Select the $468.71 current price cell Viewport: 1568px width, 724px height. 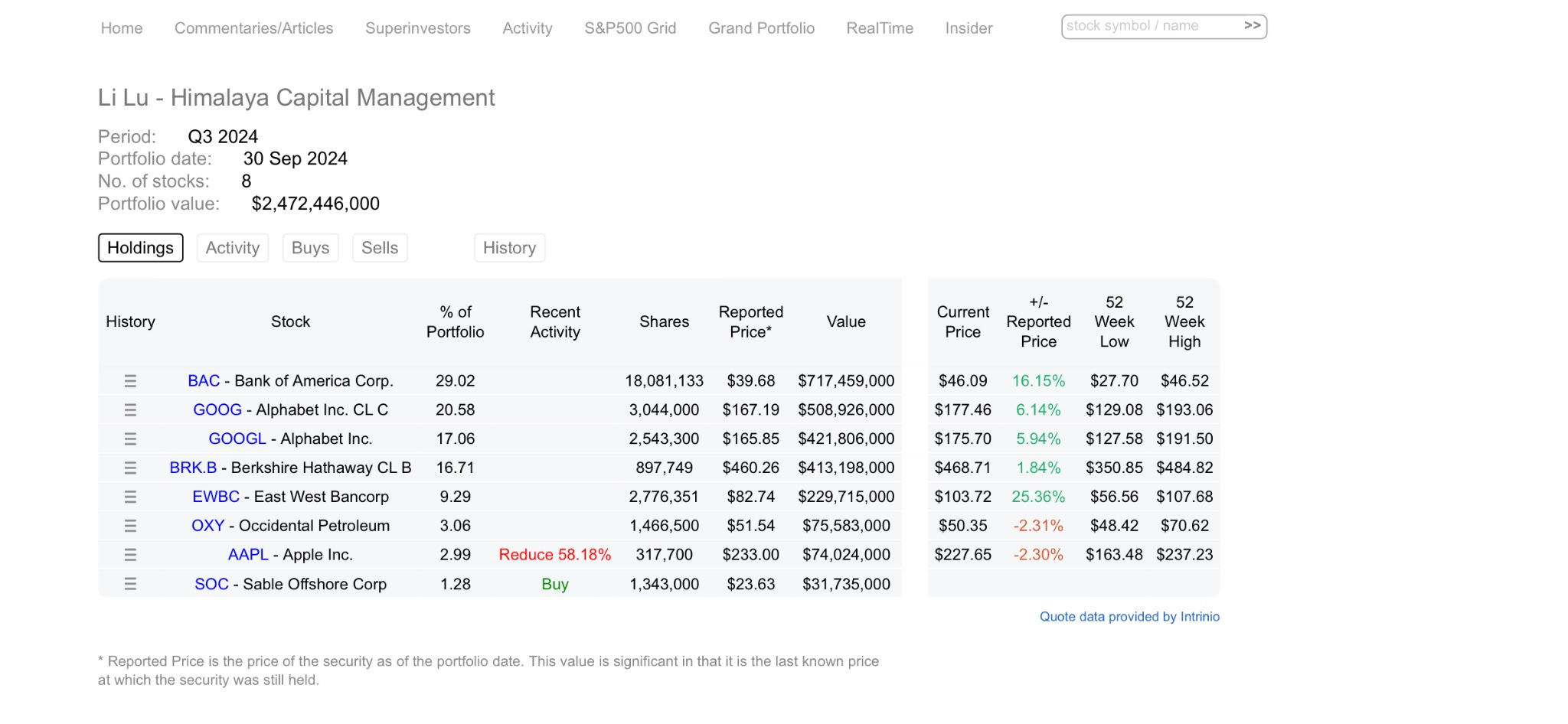963,468
